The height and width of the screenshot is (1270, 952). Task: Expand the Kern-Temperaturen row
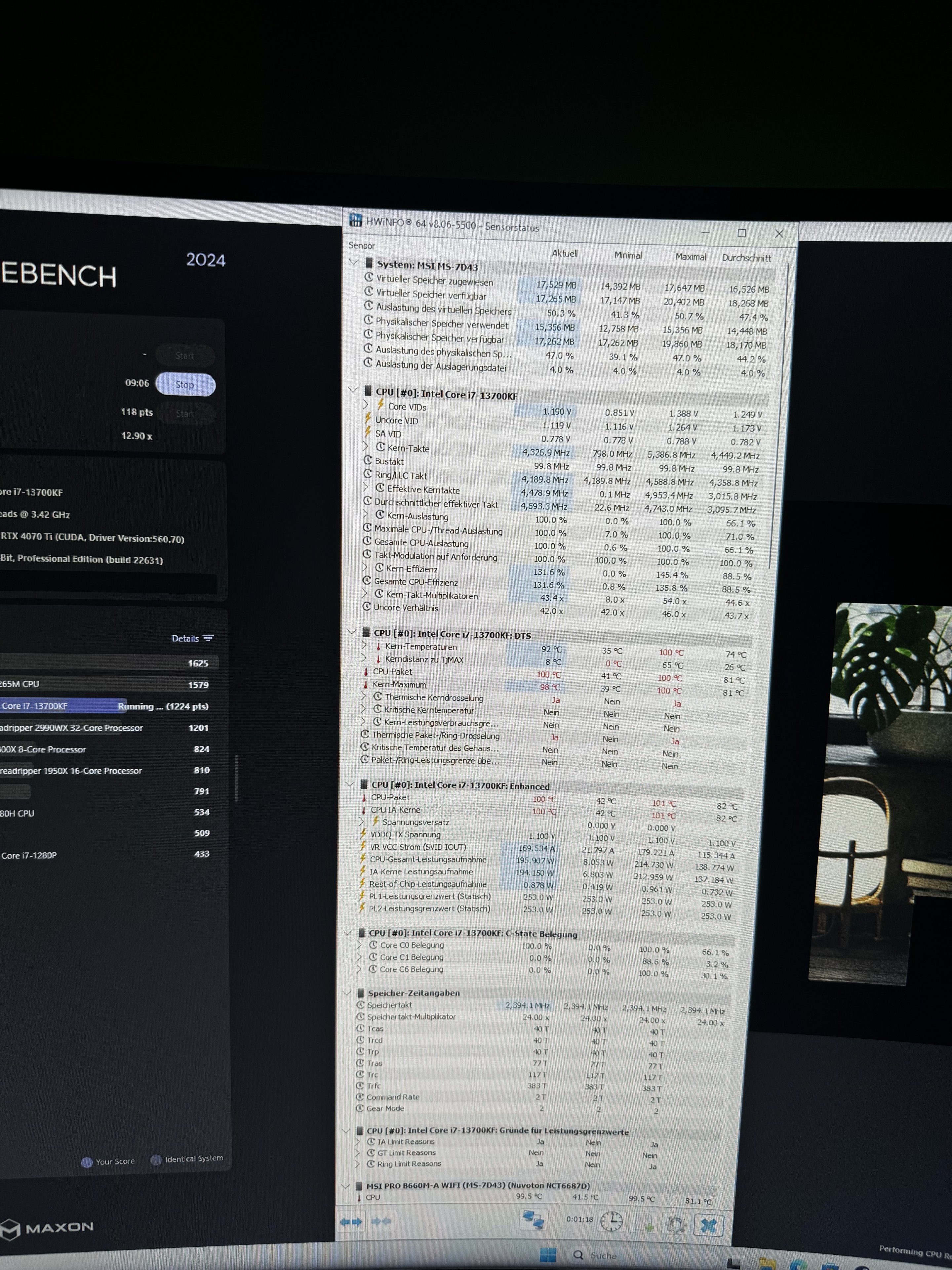364,645
